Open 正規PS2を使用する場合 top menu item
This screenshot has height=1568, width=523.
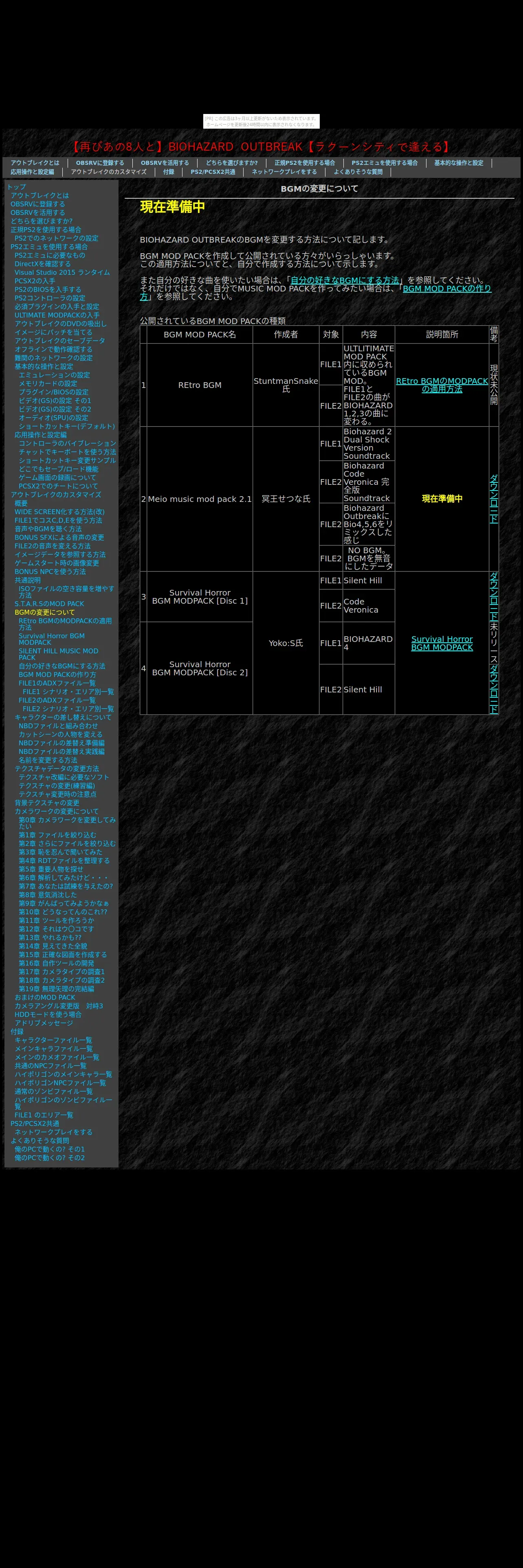(x=304, y=163)
